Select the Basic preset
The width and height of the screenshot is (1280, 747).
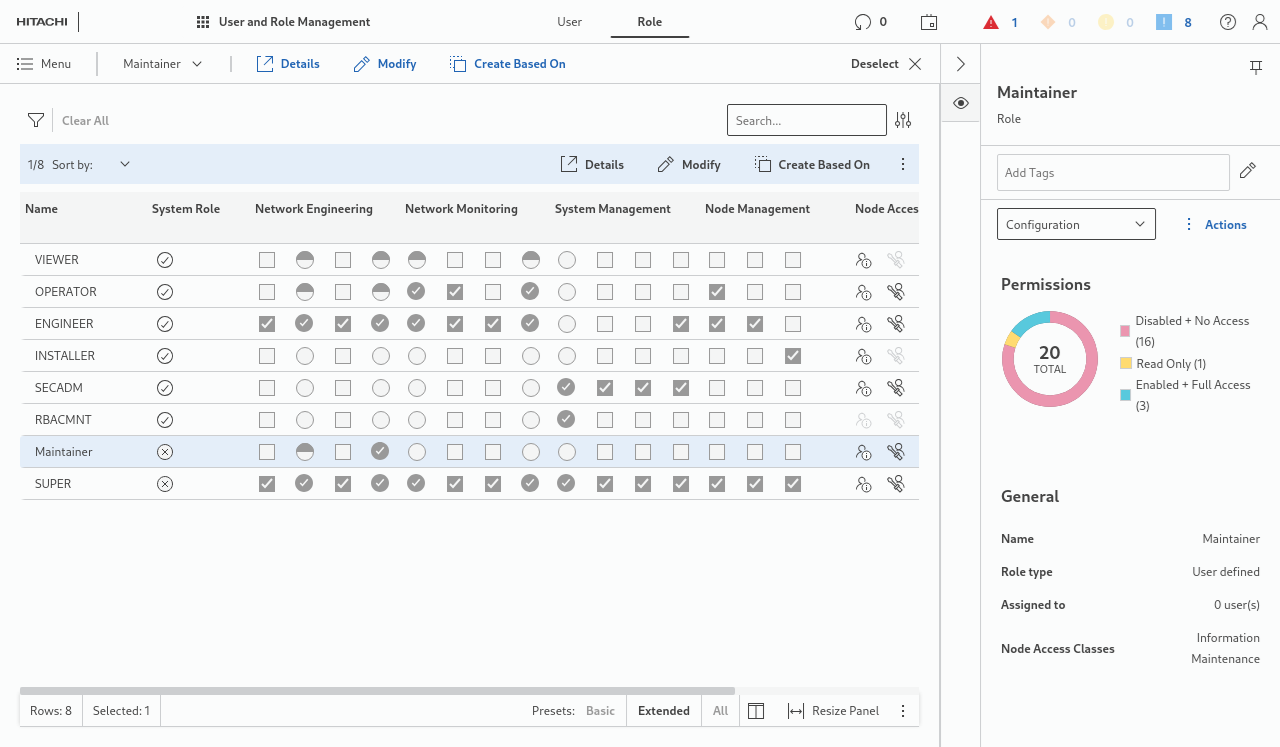point(600,711)
